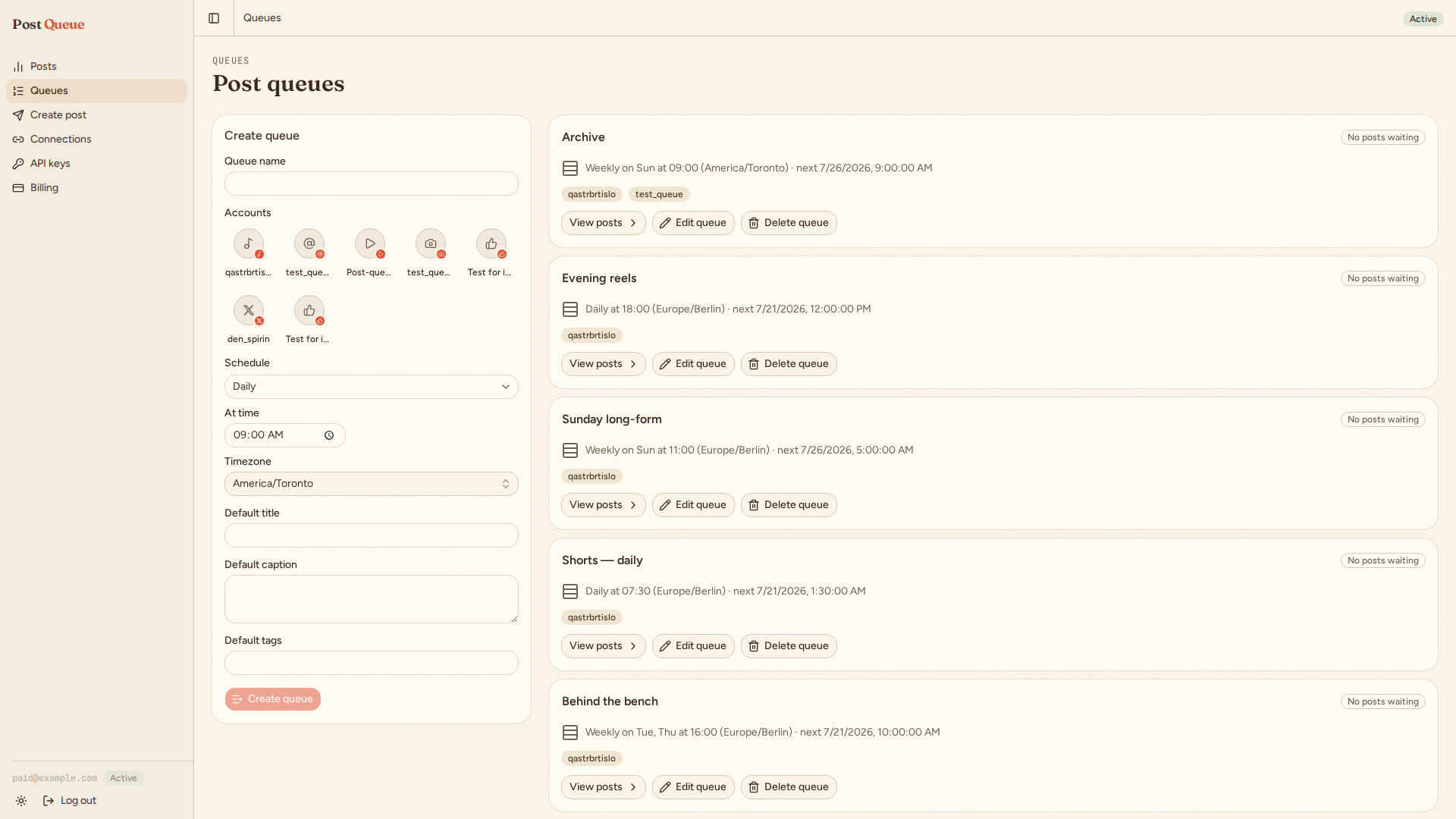Click trash icon for Sunday long-form

754,505
